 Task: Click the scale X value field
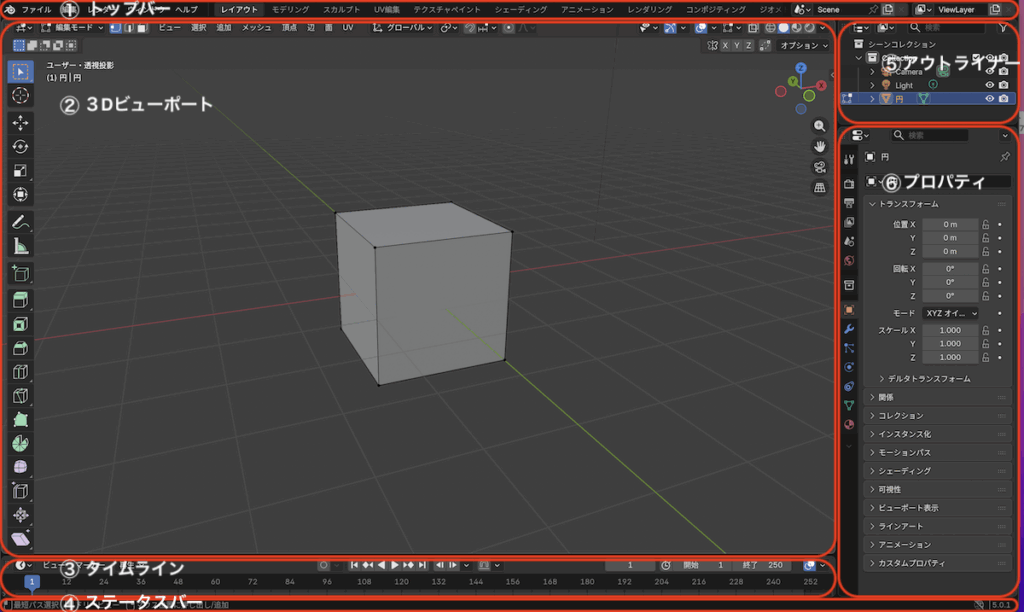[950, 330]
